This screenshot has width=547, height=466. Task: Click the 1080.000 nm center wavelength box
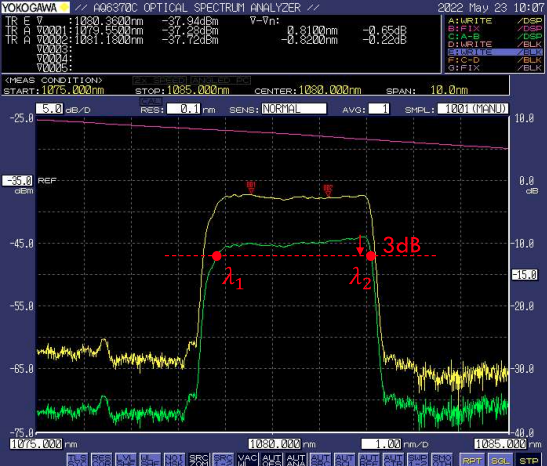click(275, 444)
